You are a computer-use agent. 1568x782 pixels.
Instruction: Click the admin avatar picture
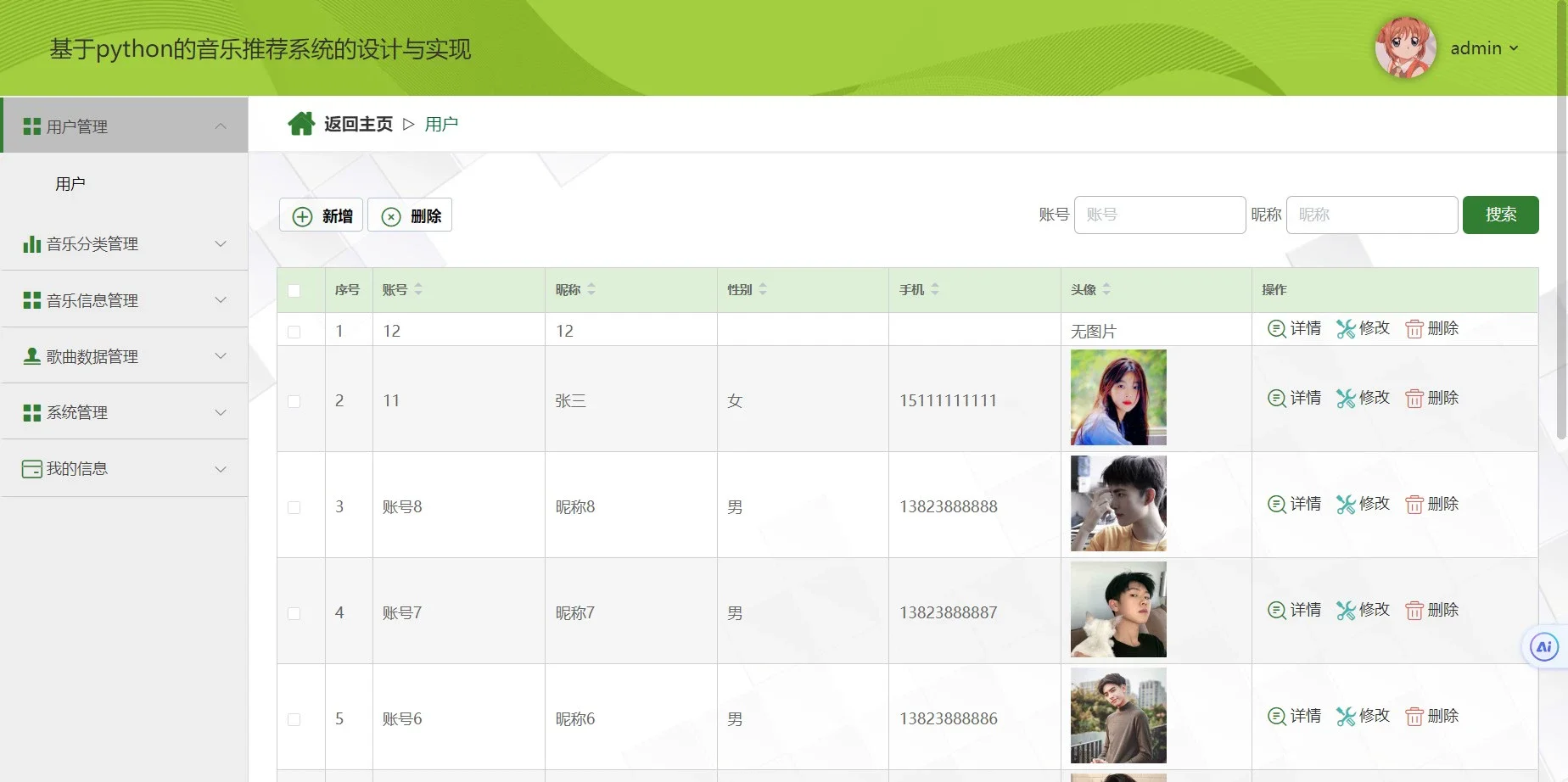(x=1405, y=47)
